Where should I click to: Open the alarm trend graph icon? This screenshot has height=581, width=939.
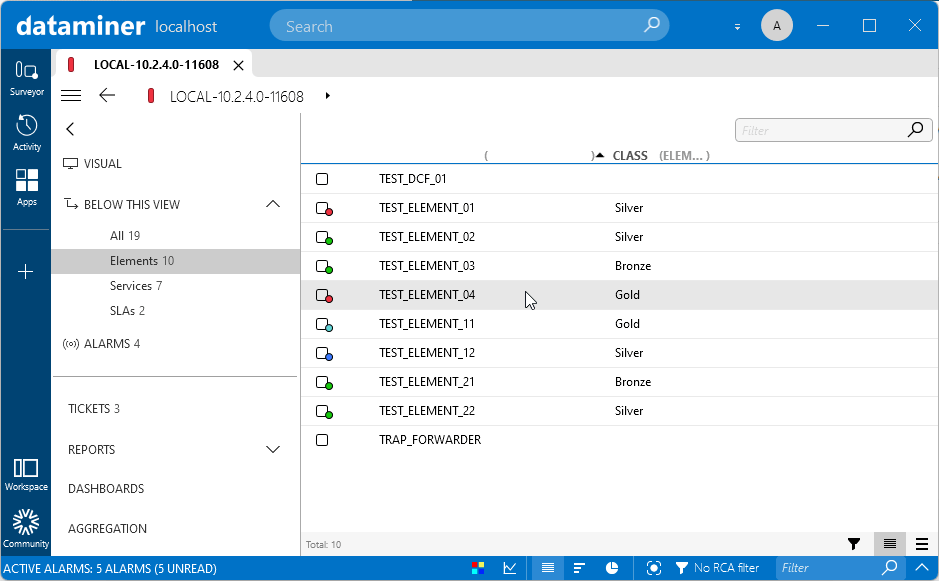point(510,568)
